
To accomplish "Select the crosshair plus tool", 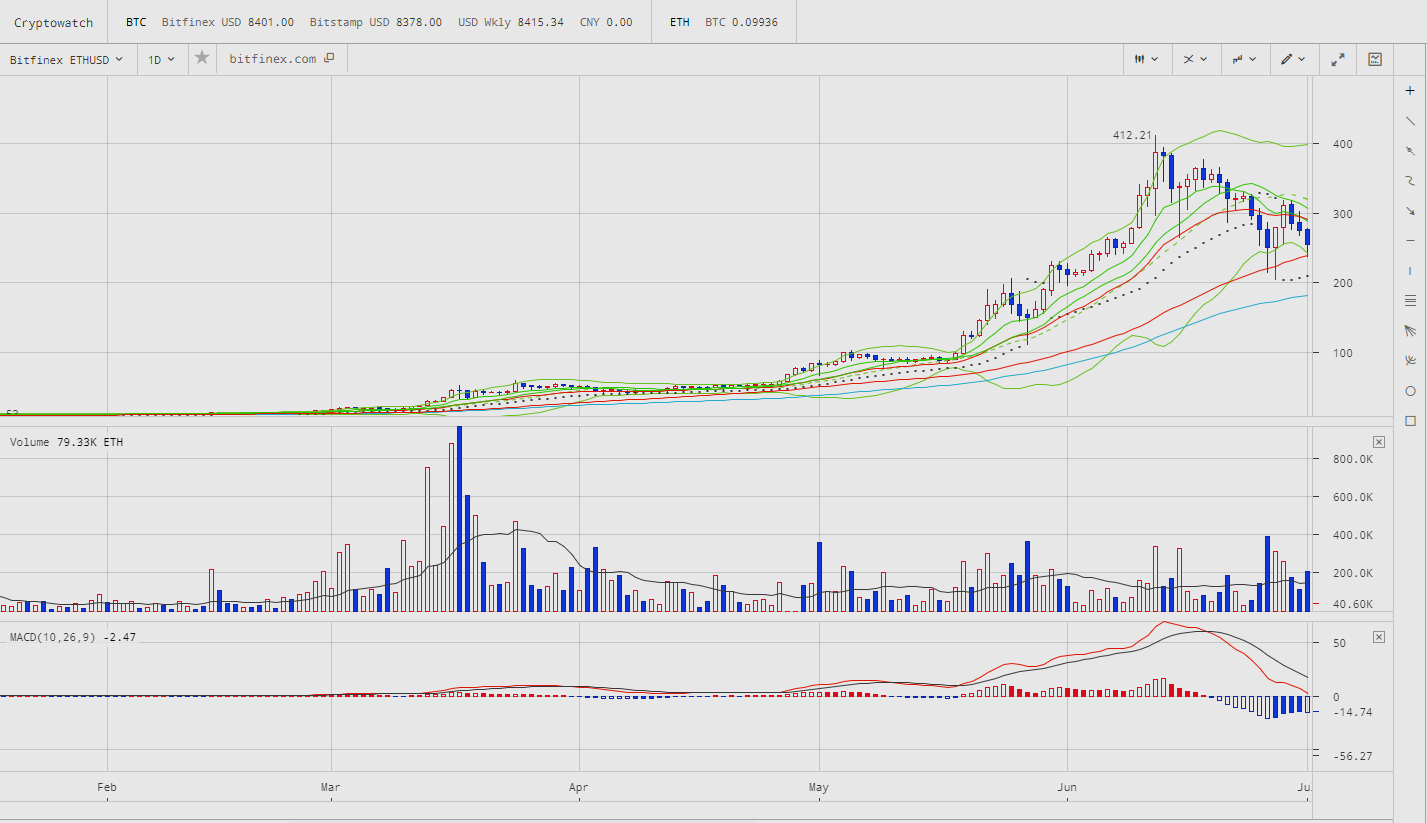I will 1410,90.
